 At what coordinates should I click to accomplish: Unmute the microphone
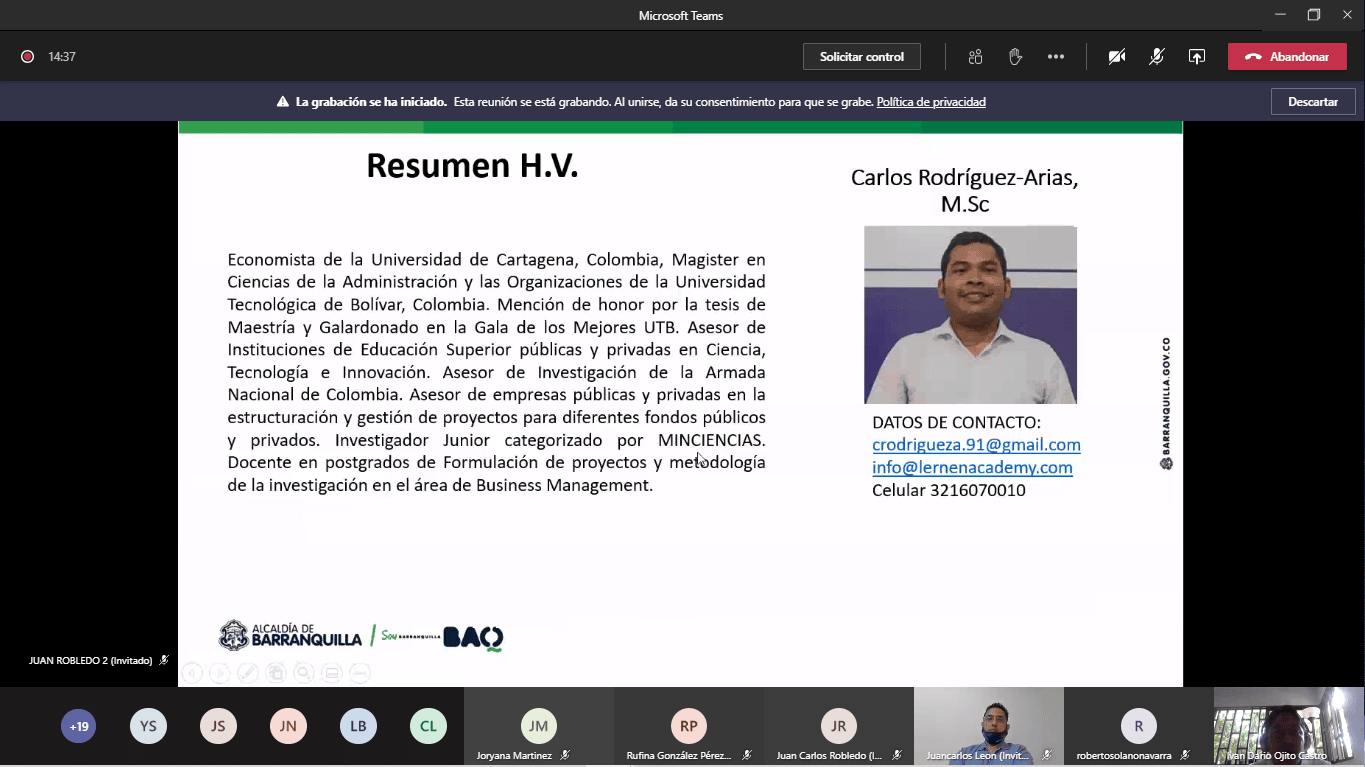coord(1156,57)
